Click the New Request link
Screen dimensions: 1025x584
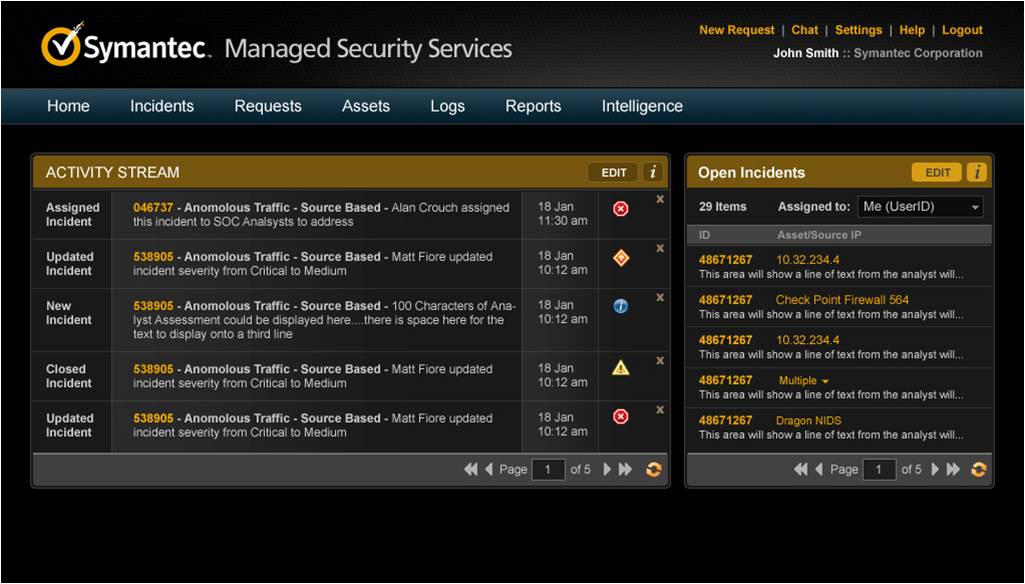pos(737,30)
